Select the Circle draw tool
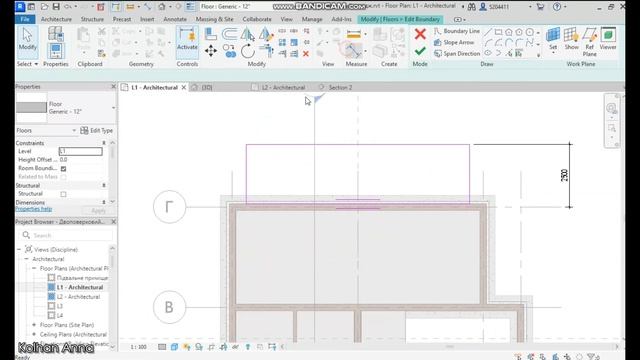 (x=529, y=32)
